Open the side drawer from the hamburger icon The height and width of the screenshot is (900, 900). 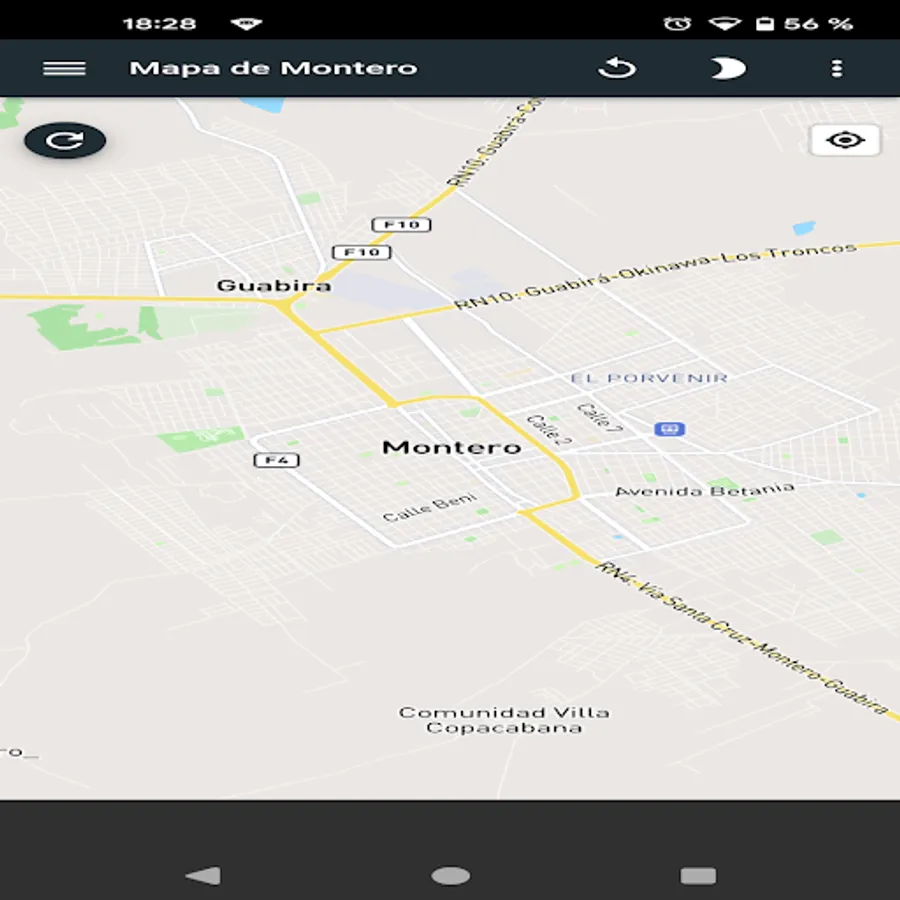point(63,68)
